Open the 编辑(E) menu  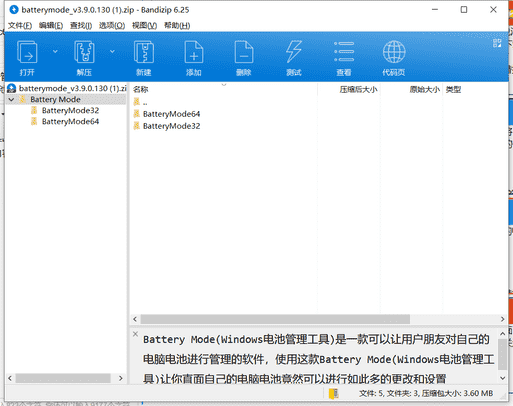pyautogui.click(x=51, y=26)
